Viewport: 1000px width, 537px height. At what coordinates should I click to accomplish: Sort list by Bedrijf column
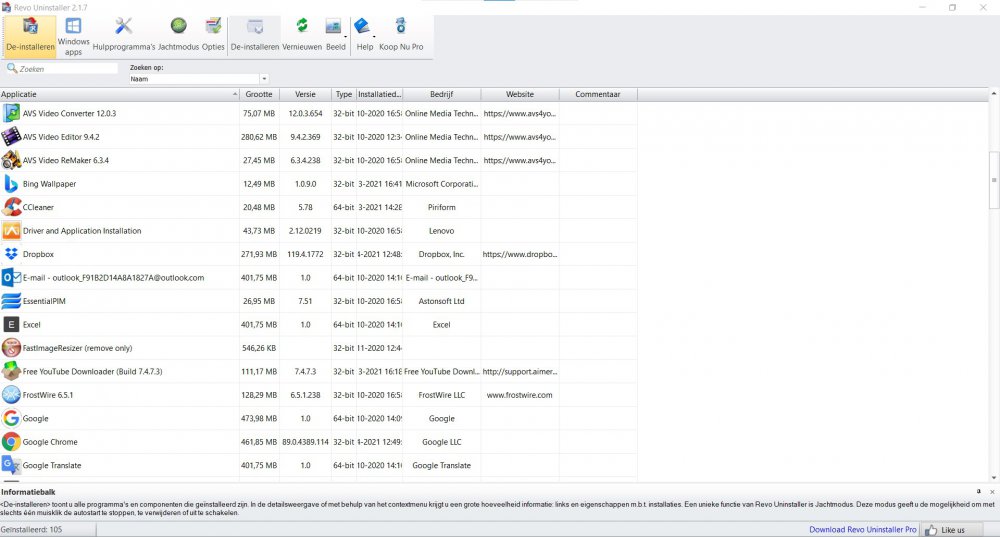441,94
